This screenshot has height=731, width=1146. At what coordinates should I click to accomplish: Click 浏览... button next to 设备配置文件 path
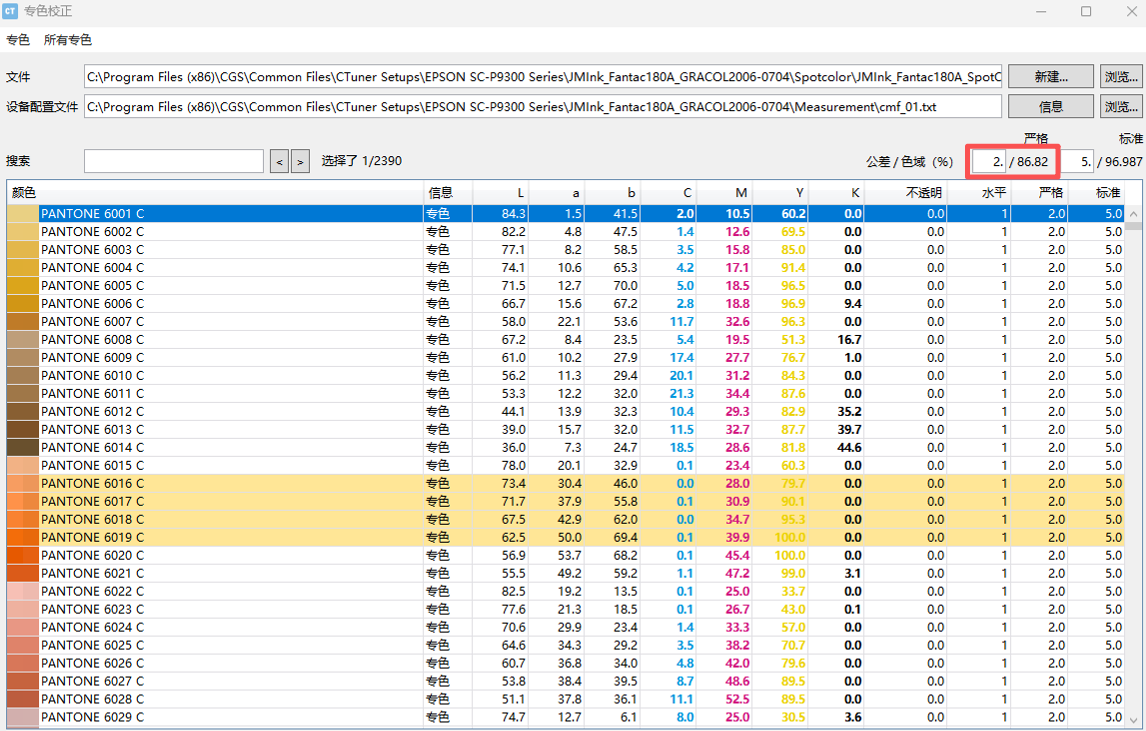coord(1120,107)
